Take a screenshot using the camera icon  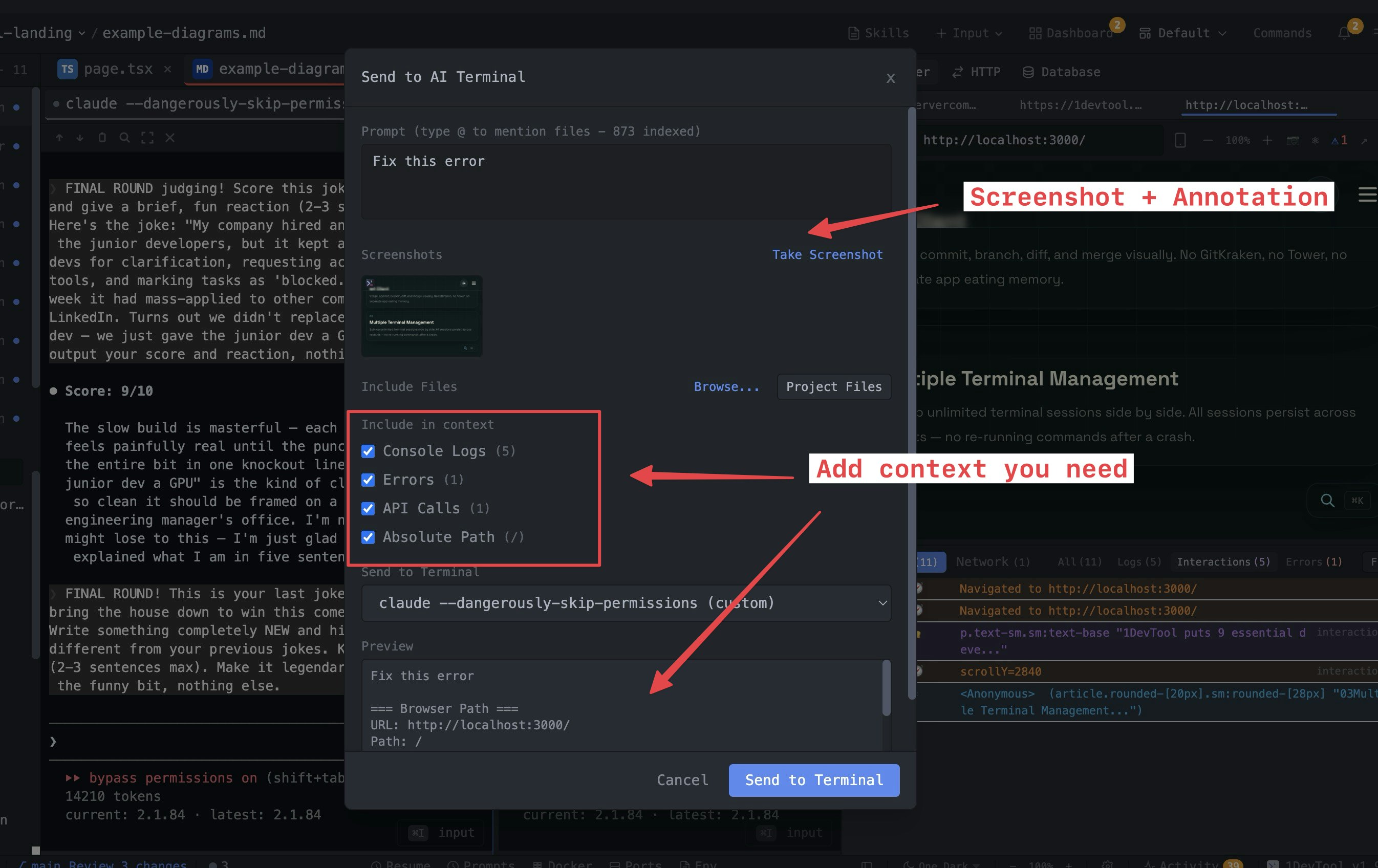click(x=1294, y=140)
